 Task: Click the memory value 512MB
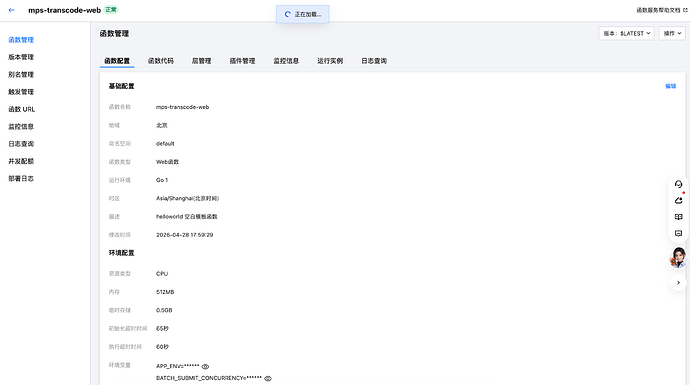click(165, 292)
